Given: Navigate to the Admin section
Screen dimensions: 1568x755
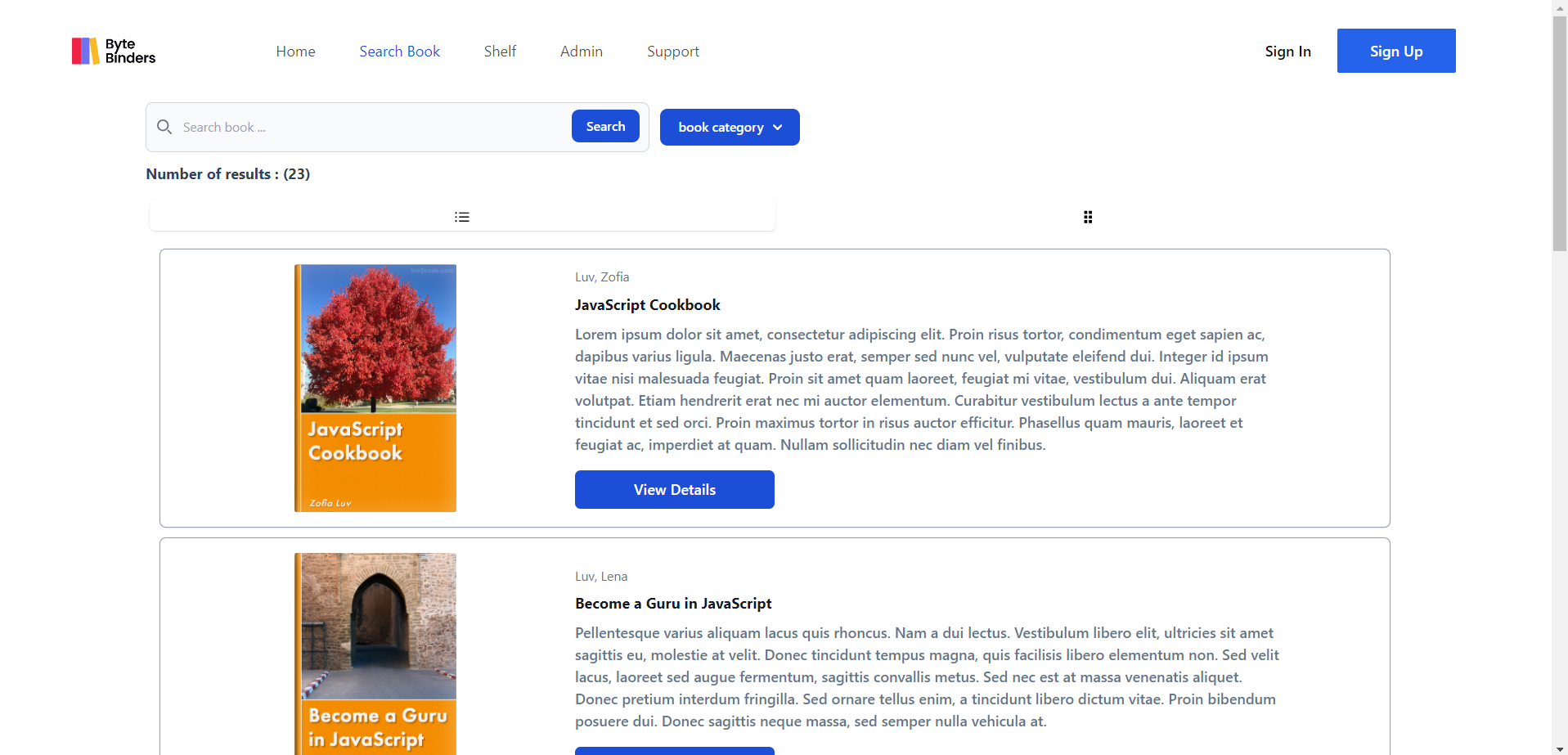Looking at the screenshot, I should [582, 52].
